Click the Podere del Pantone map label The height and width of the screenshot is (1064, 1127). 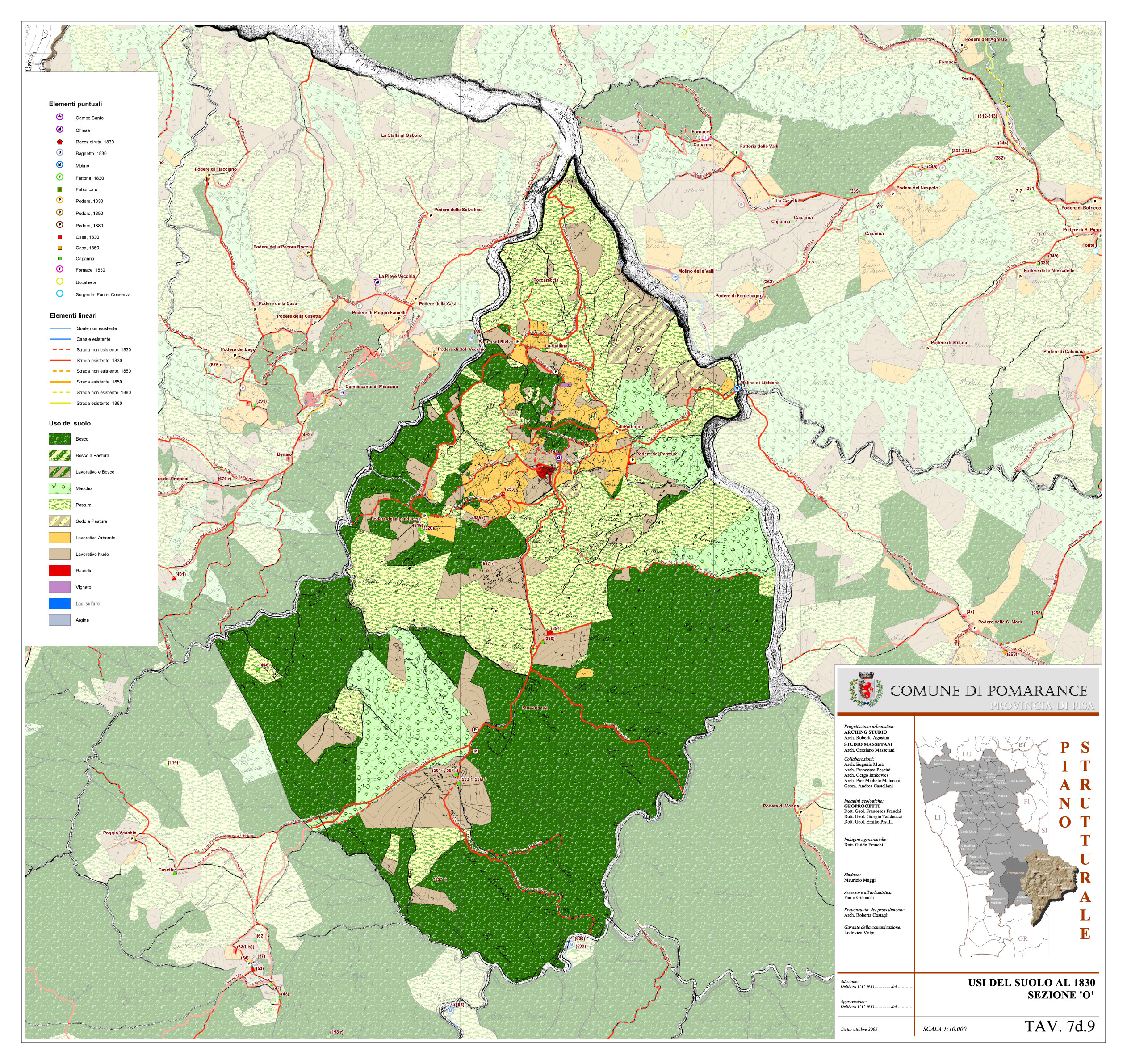(657, 454)
